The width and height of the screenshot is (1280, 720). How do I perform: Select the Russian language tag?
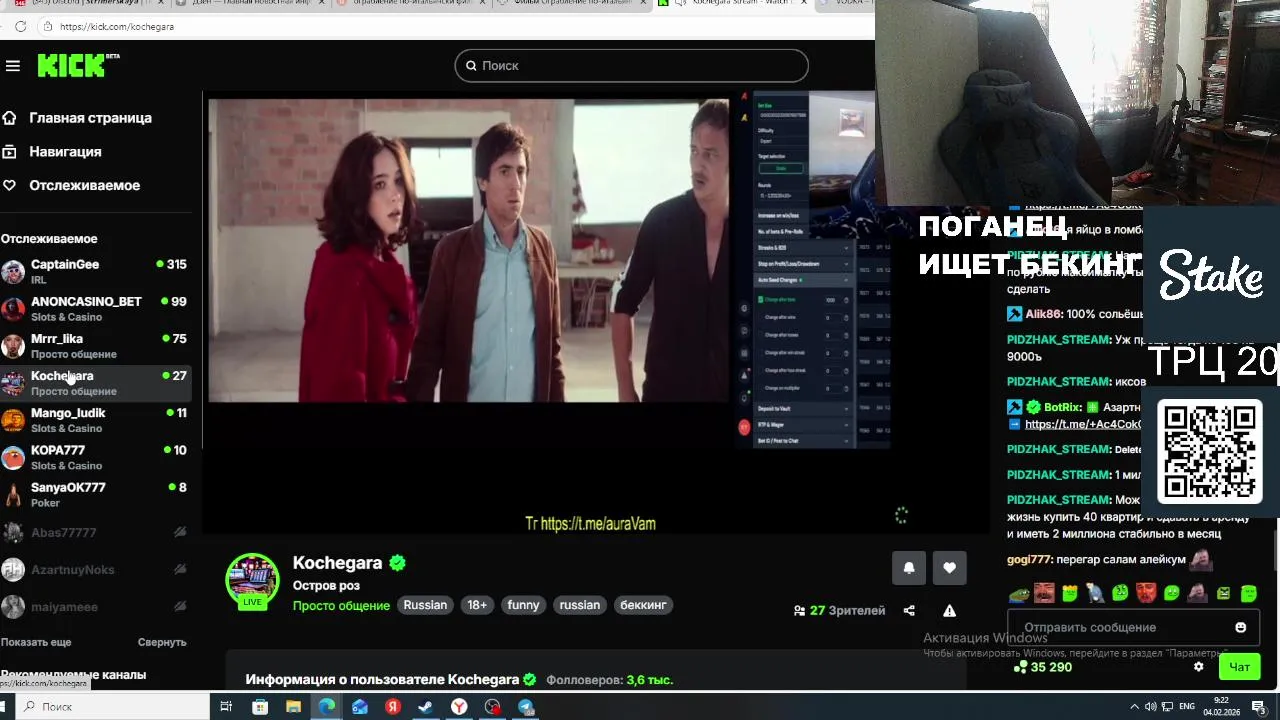point(425,605)
